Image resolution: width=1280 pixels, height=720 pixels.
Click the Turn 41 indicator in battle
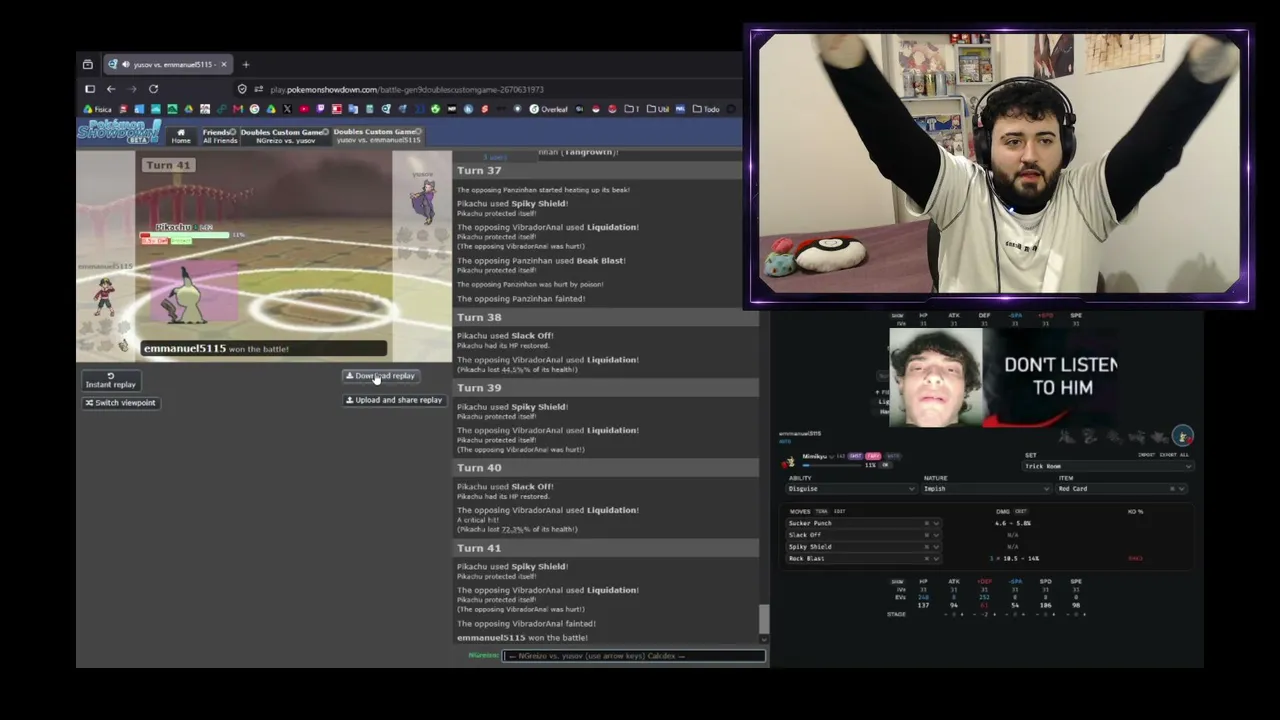pyautogui.click(x=167, y=165)
